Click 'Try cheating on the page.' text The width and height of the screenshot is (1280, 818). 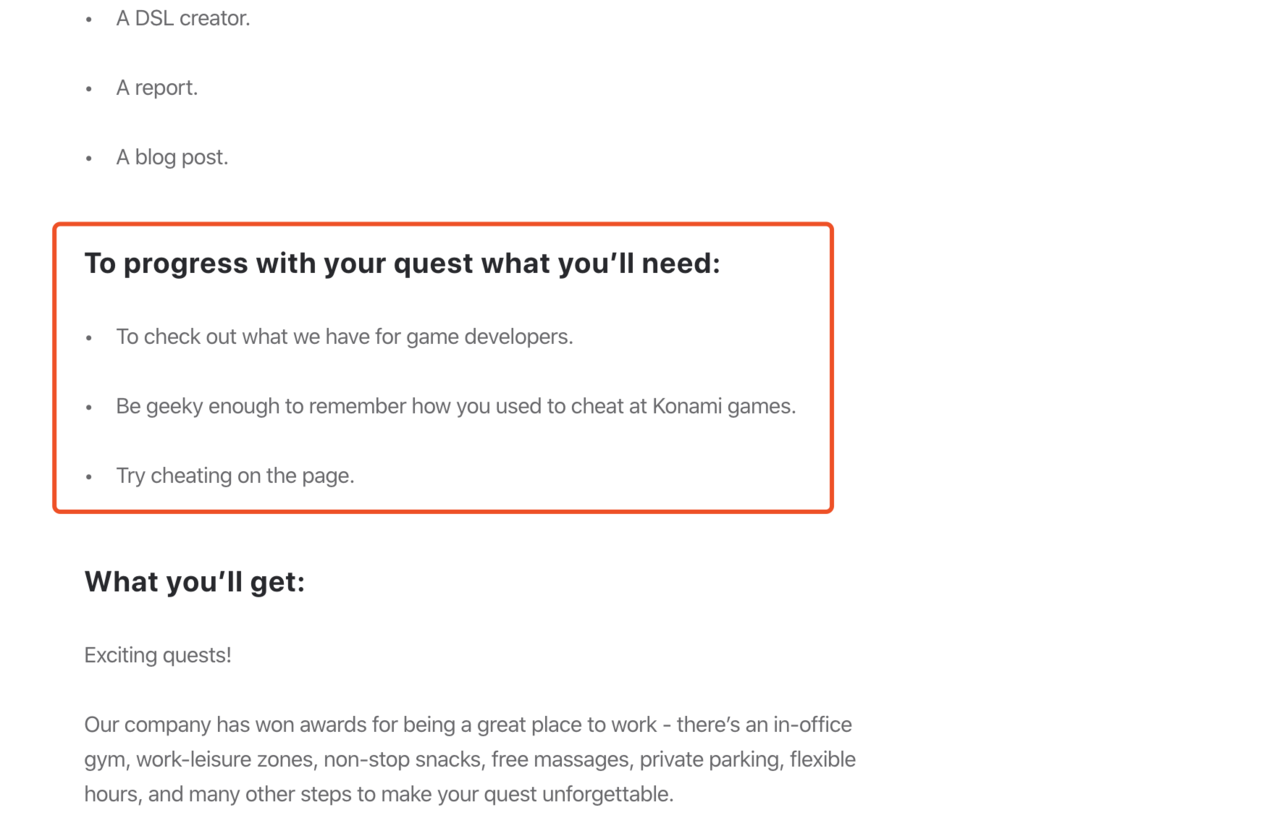click(235, 476)
